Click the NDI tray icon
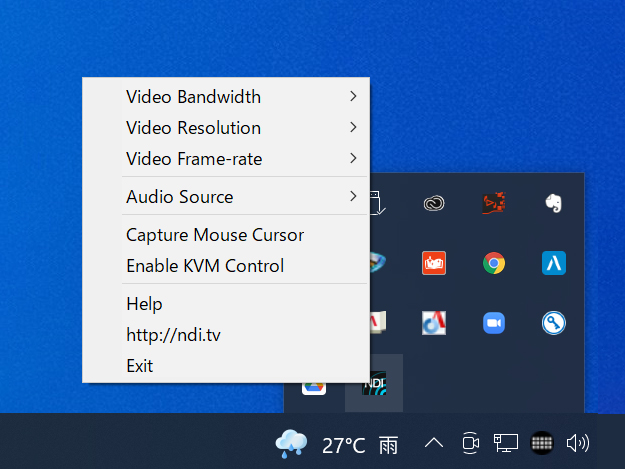The width and height of the screenshot is (625, 469). coord(374,384)
